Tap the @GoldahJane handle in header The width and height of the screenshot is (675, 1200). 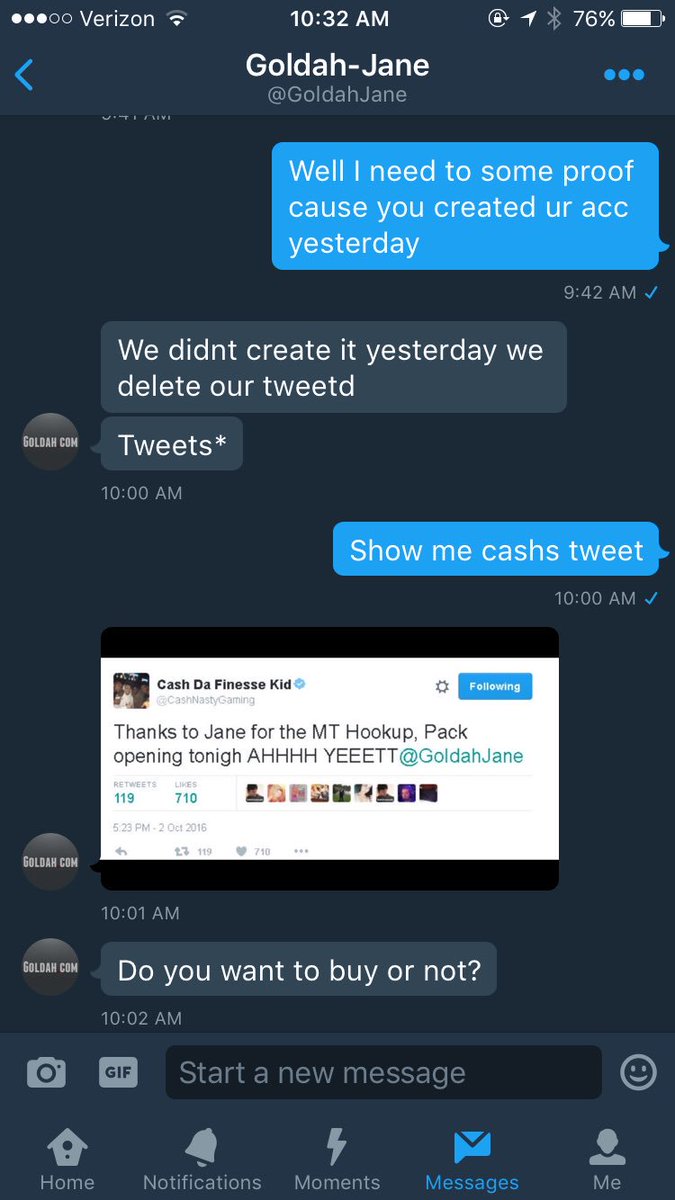(x=338, y=96)
